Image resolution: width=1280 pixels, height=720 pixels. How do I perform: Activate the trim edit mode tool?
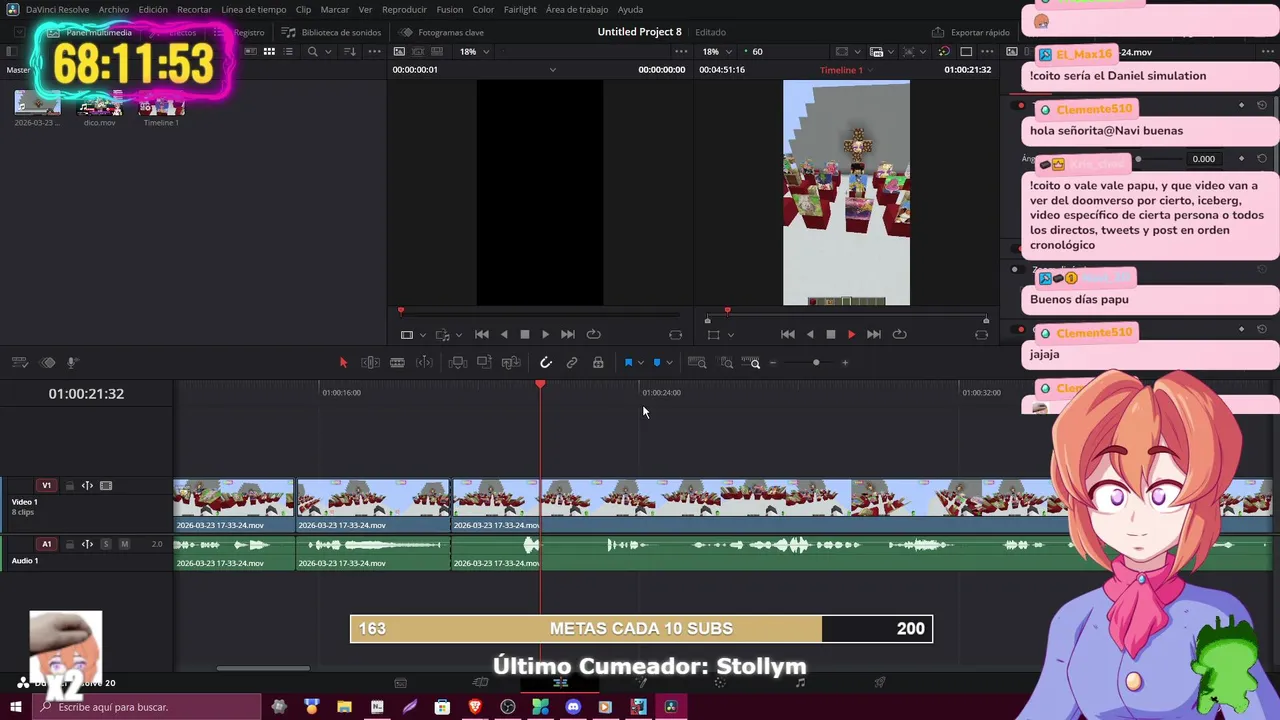tap(370, 363)
